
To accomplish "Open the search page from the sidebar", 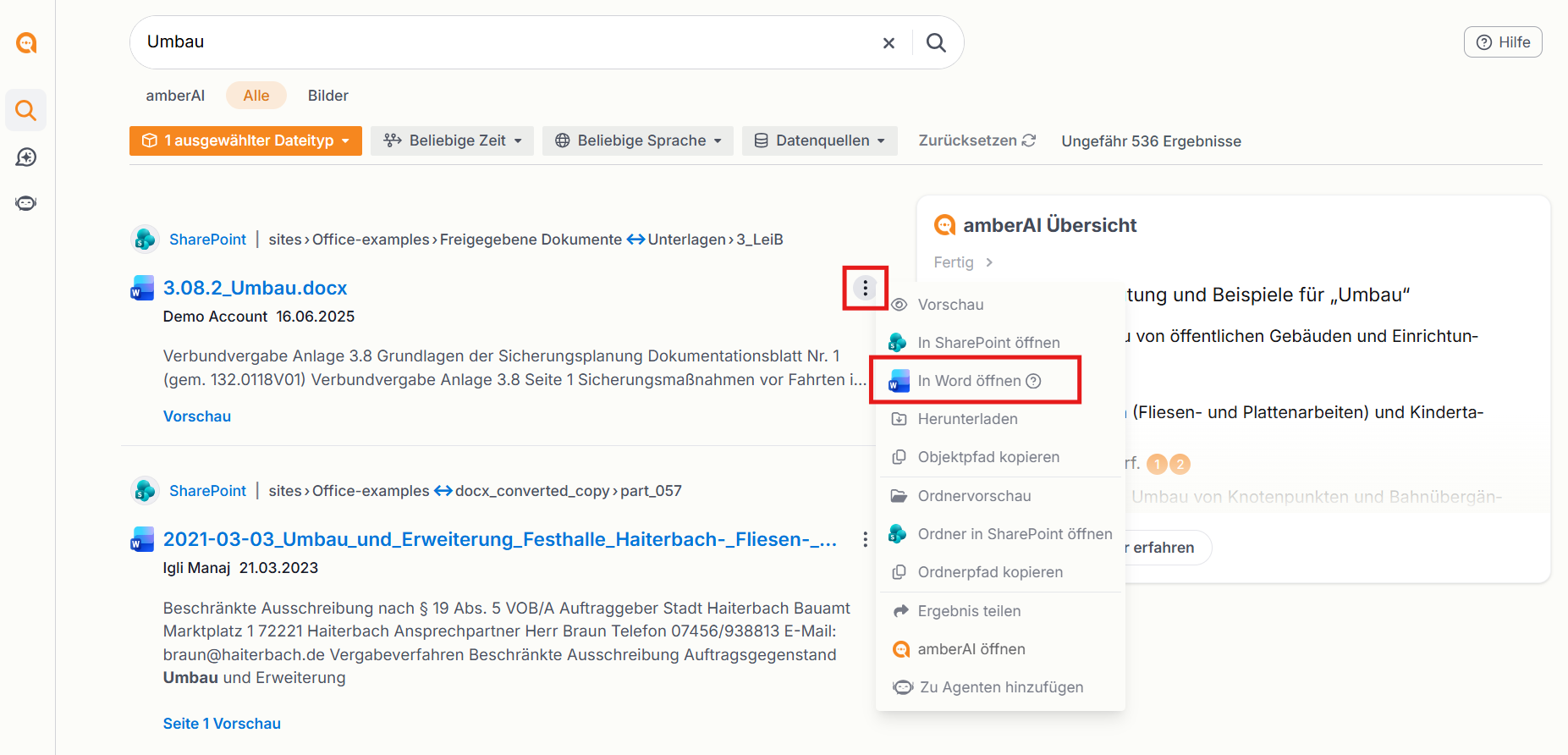I will click(26, 110).
